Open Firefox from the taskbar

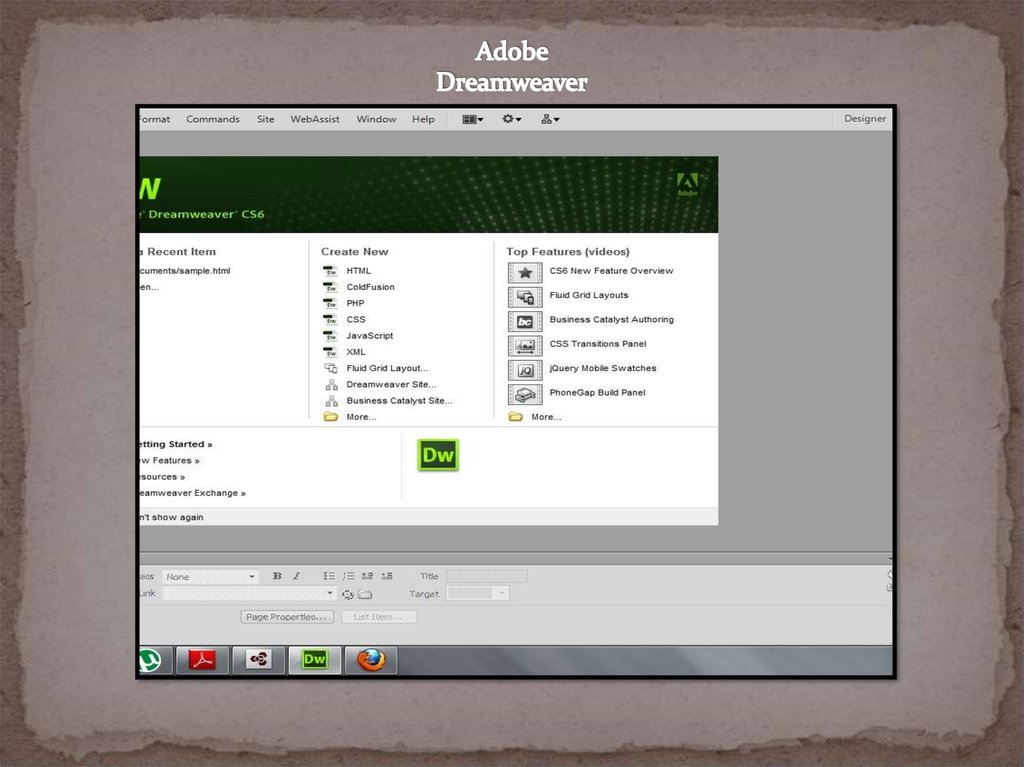pos(371,659)
